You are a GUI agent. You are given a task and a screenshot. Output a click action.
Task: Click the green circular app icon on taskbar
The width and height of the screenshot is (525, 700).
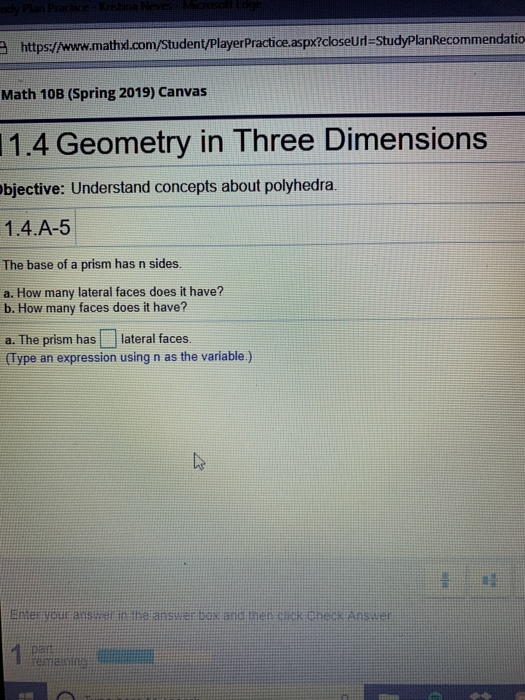point(433,696)
